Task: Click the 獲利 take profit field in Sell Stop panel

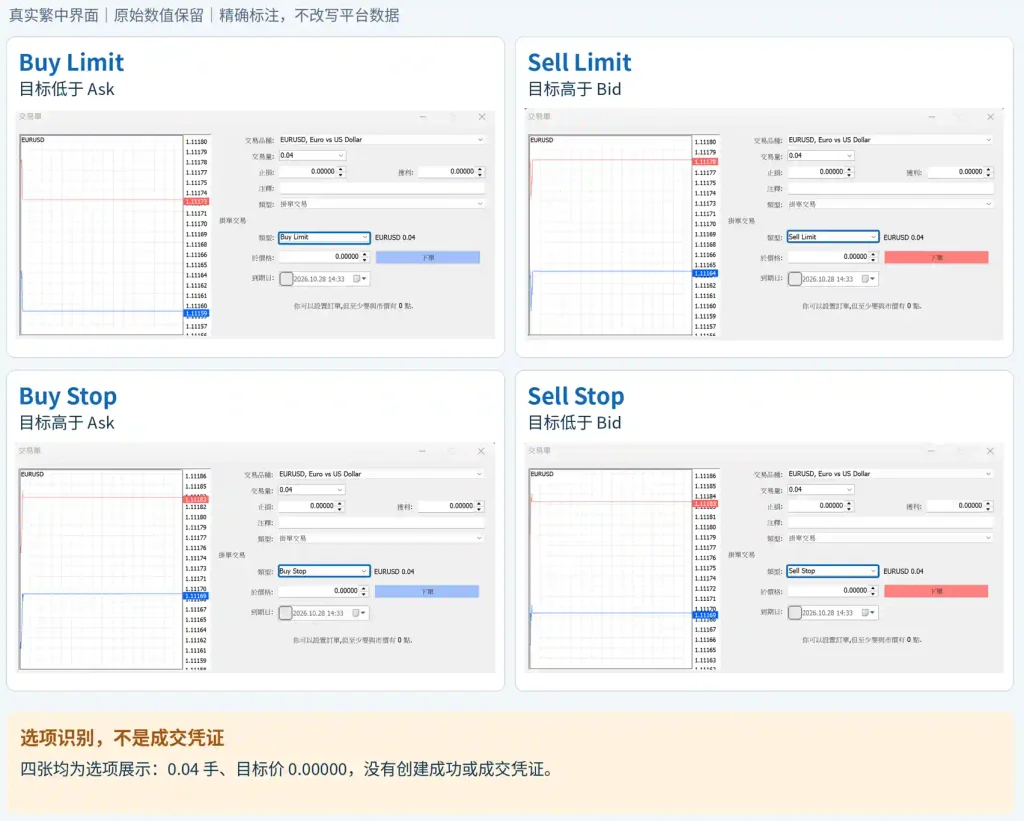Action: click(x=956, y=506)
